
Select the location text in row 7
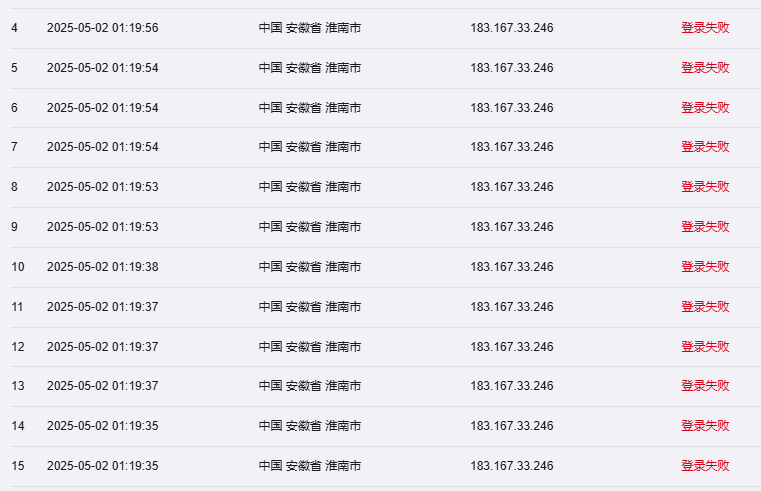pyautogui.click(x=310, y=147)
